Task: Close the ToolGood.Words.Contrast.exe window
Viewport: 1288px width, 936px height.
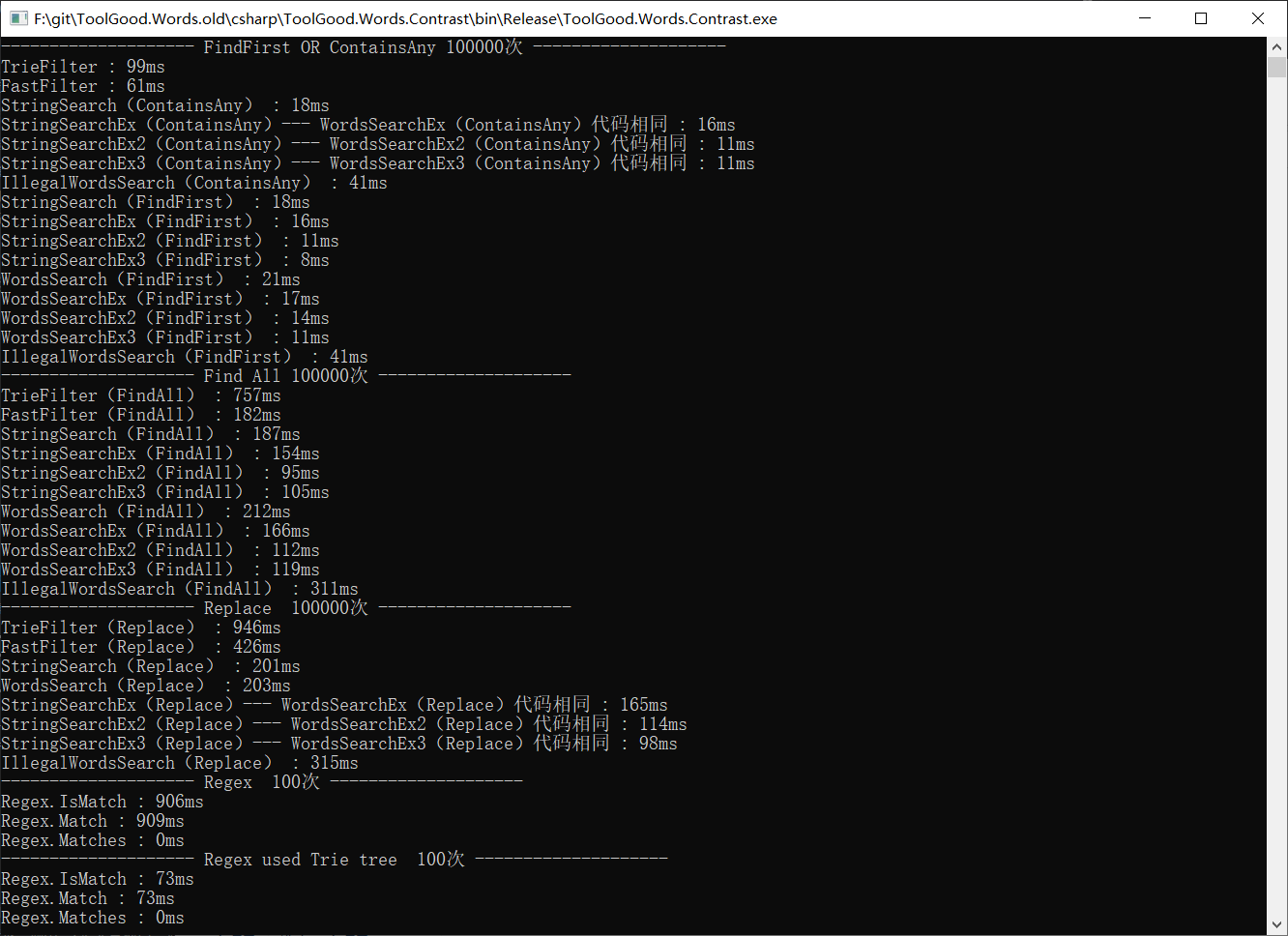Action: click(1258, 18)
